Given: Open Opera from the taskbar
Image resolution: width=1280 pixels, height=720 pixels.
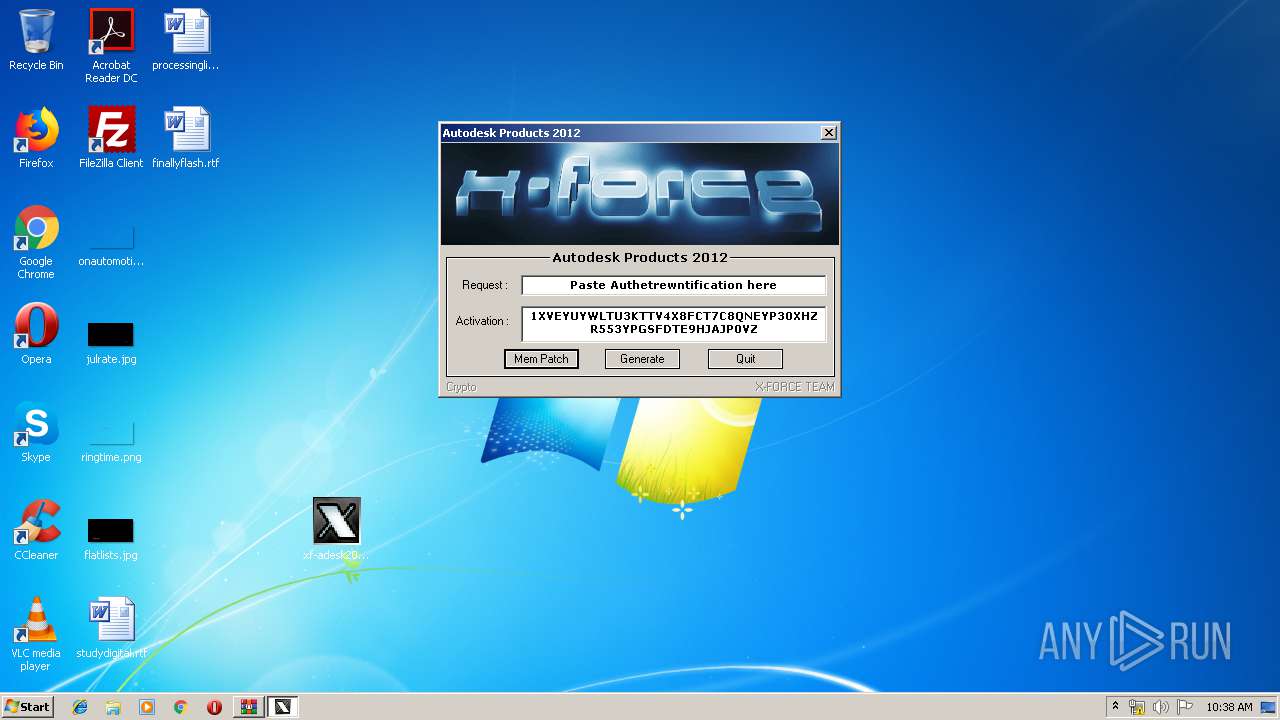Looking at the screenshot, I should pyautogui.click(x=214, y=707).
